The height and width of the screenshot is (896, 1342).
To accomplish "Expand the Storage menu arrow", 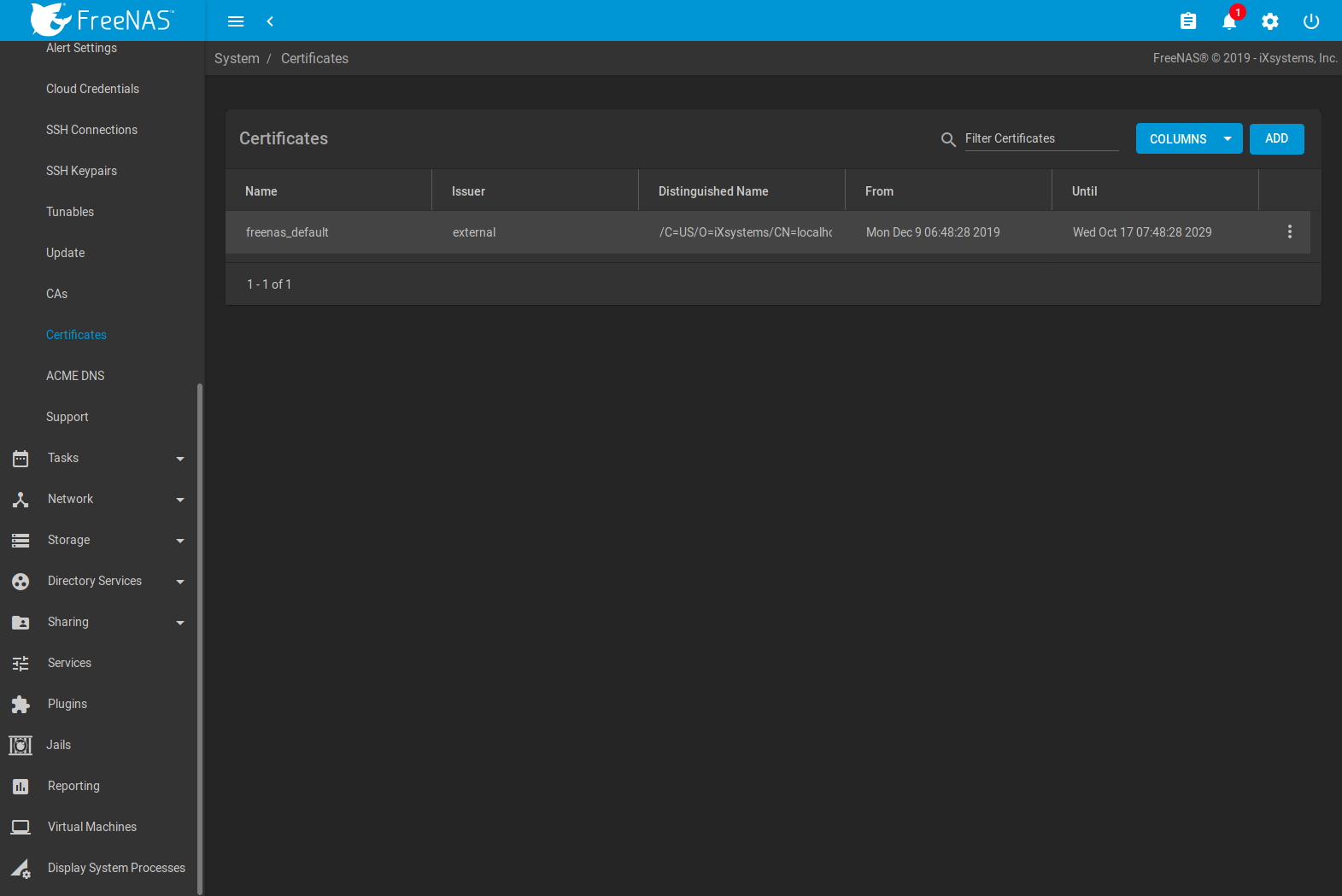I will pos(180,541).
